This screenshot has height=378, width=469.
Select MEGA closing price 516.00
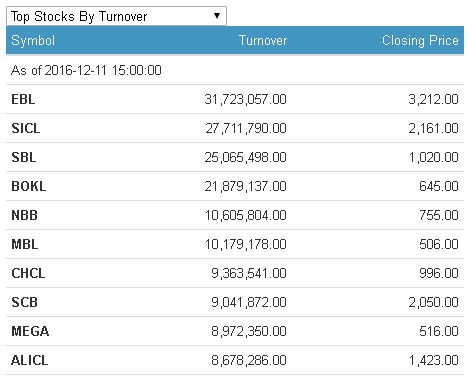click(439, 331)
